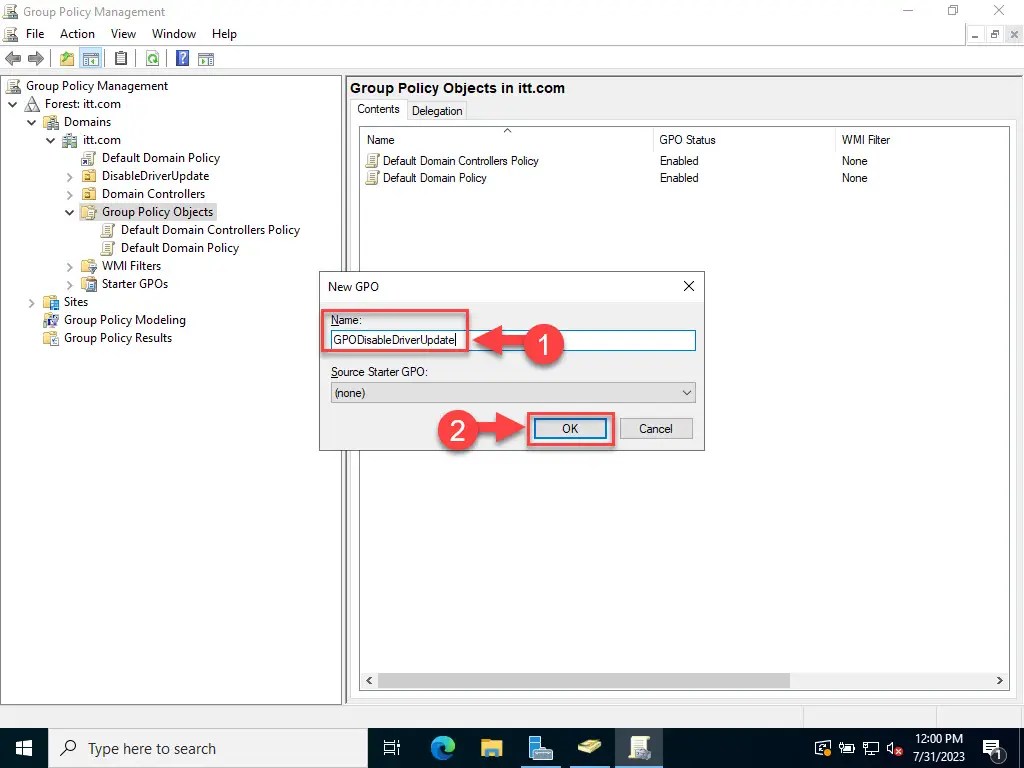The width and height of the screenshot is (1024, 768).
Task: Expand the Sites node in the tree
Action: coord(31,301)
